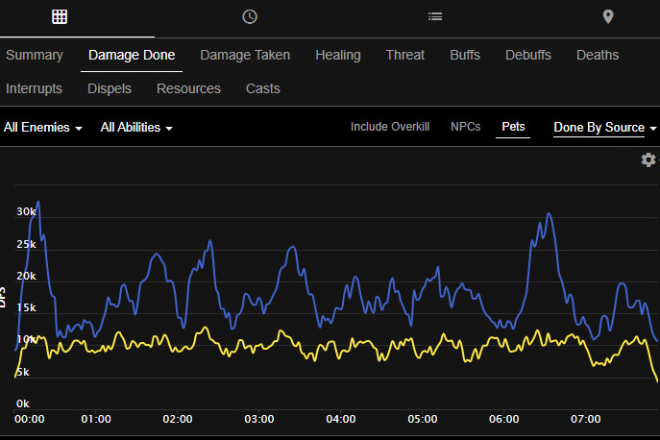Open the Deaths tab
660x440 pixels.
tap(598, 55)
